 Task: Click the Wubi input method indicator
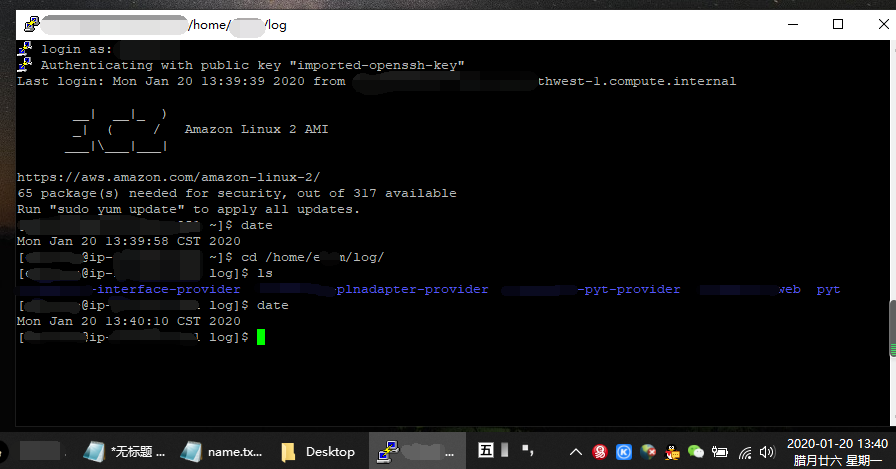coord(486,450)
